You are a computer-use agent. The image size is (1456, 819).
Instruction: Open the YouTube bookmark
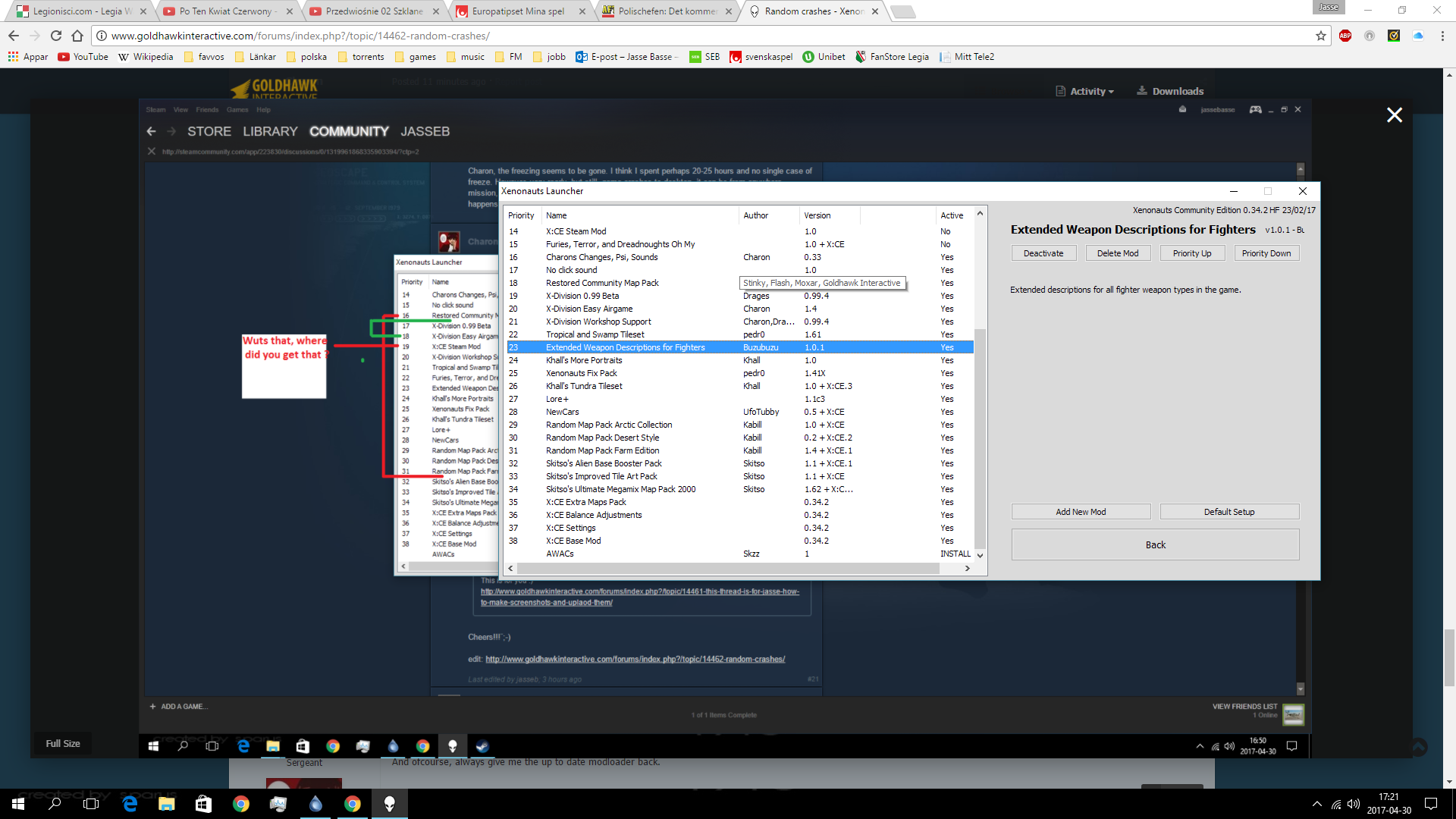(83, 57)
